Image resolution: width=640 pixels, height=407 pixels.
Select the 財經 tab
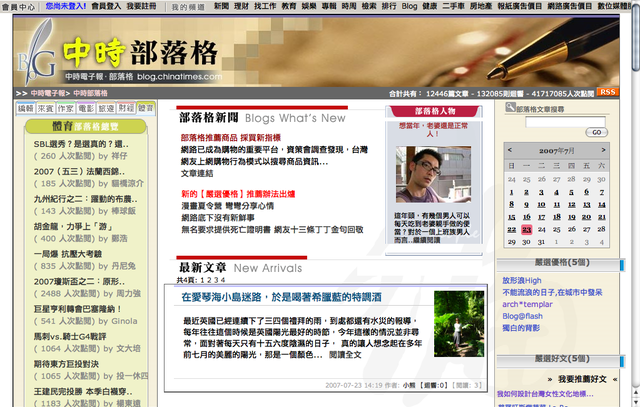pos(126,108)
